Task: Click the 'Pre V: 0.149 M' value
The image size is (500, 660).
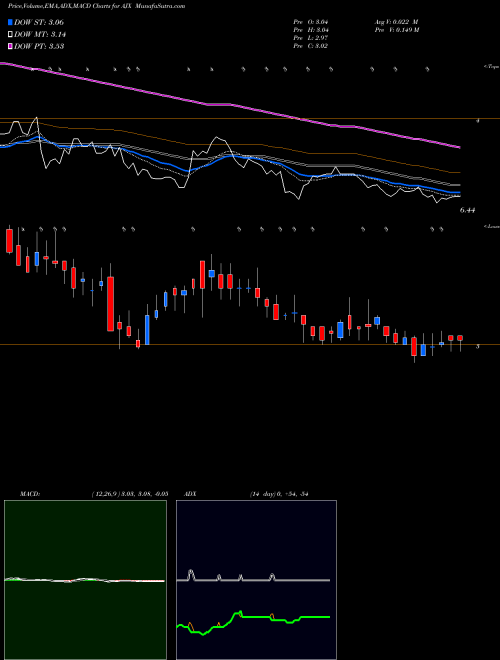Action: (396, 30)
